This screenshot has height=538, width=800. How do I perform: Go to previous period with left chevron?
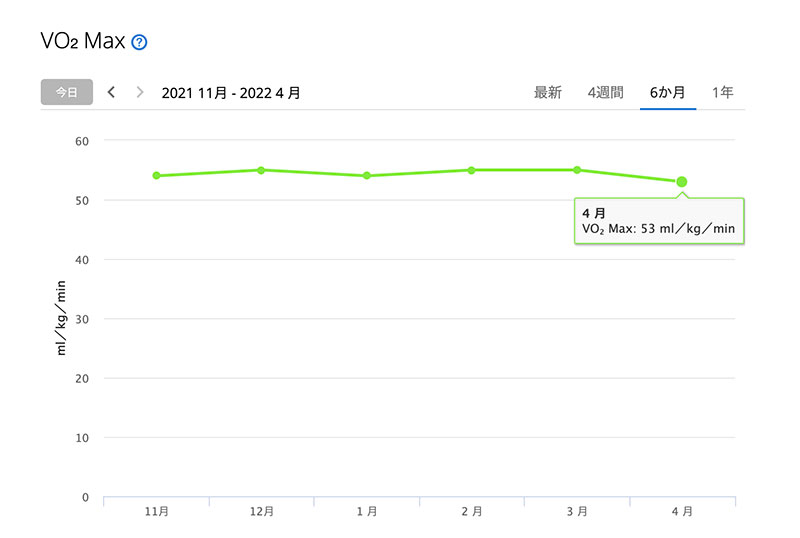[111, 92]
